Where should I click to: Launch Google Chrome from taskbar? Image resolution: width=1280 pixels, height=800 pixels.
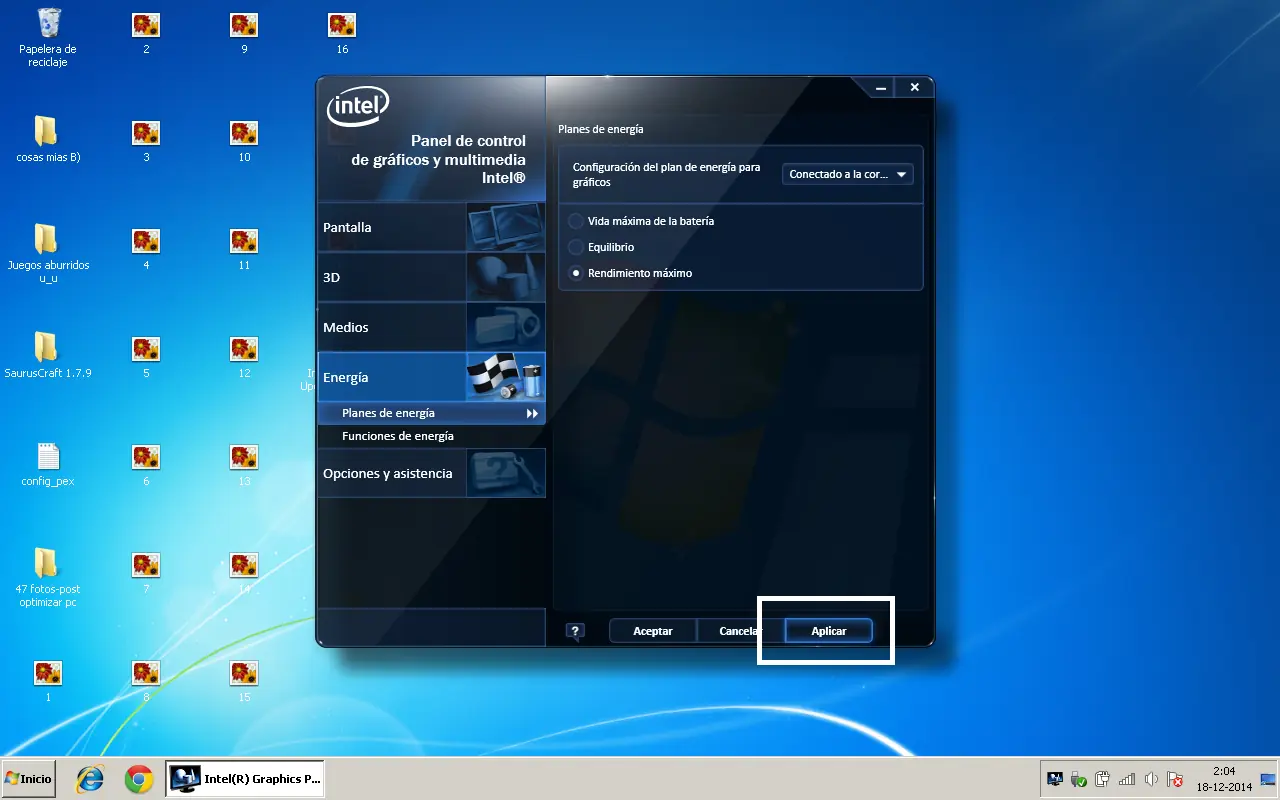point(139,779)
